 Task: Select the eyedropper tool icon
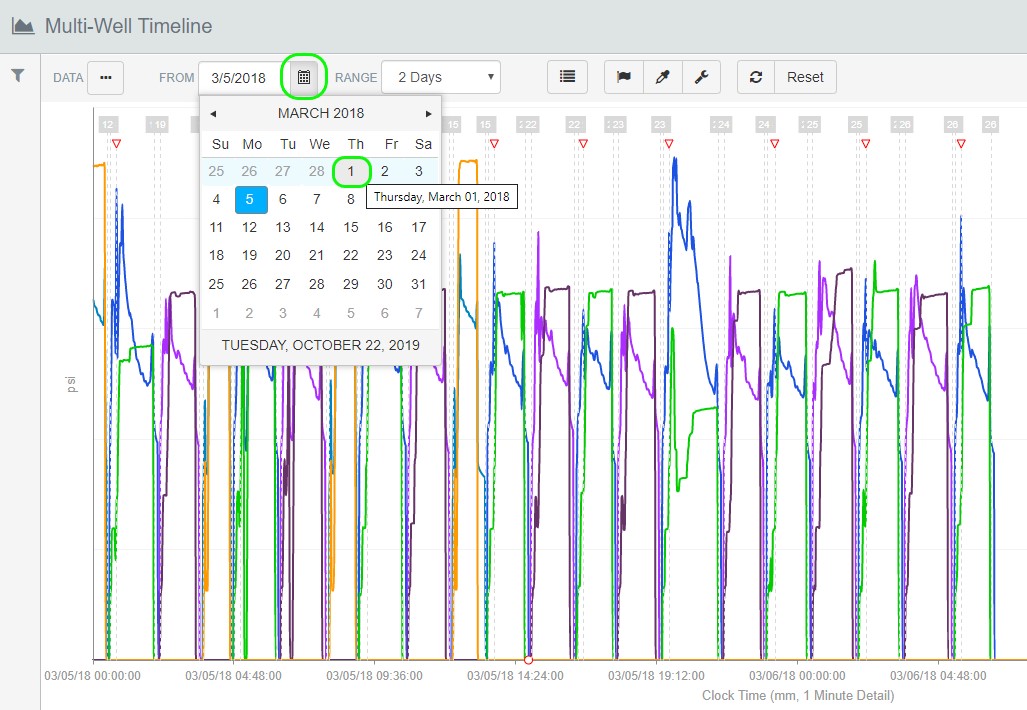[x=662, y=77]
